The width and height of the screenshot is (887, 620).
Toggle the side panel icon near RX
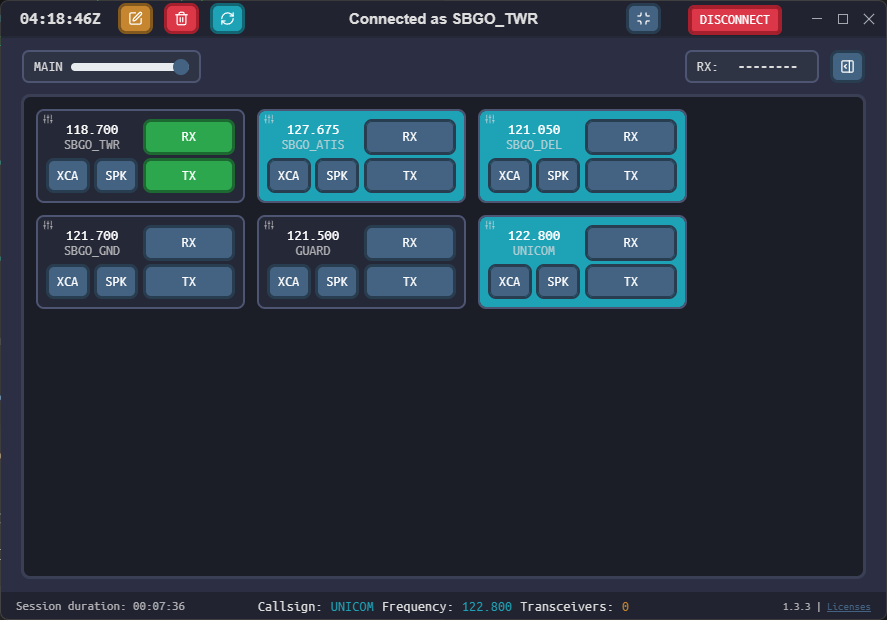tap(847, 67)
